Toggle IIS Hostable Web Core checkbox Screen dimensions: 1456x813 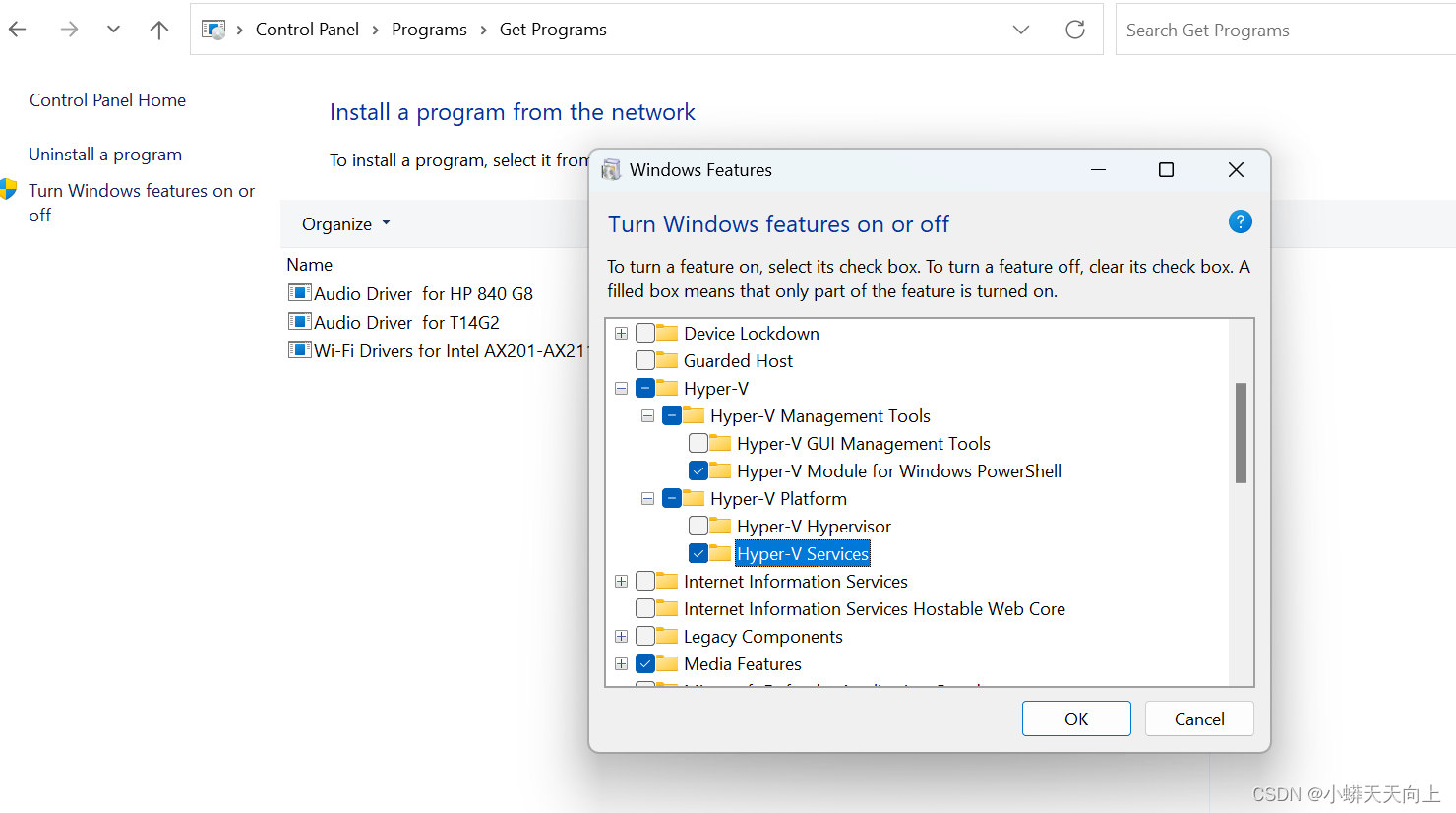tap(645, 608)
